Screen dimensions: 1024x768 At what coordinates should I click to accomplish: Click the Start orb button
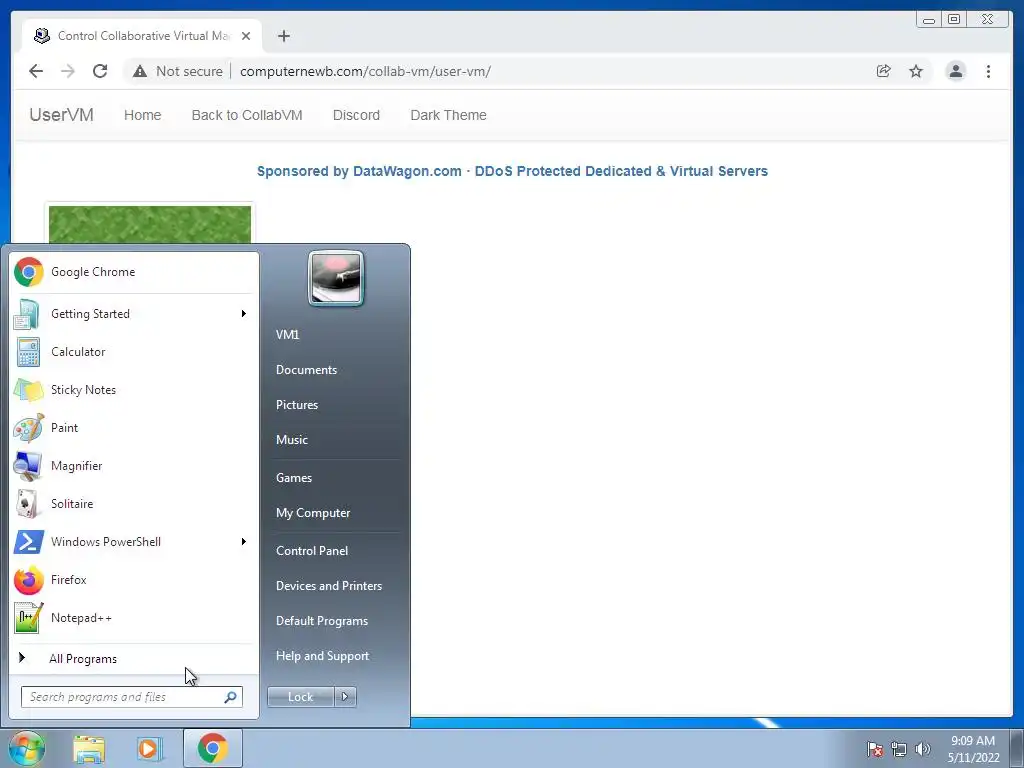pyautogui.click(x=27, y=748)
